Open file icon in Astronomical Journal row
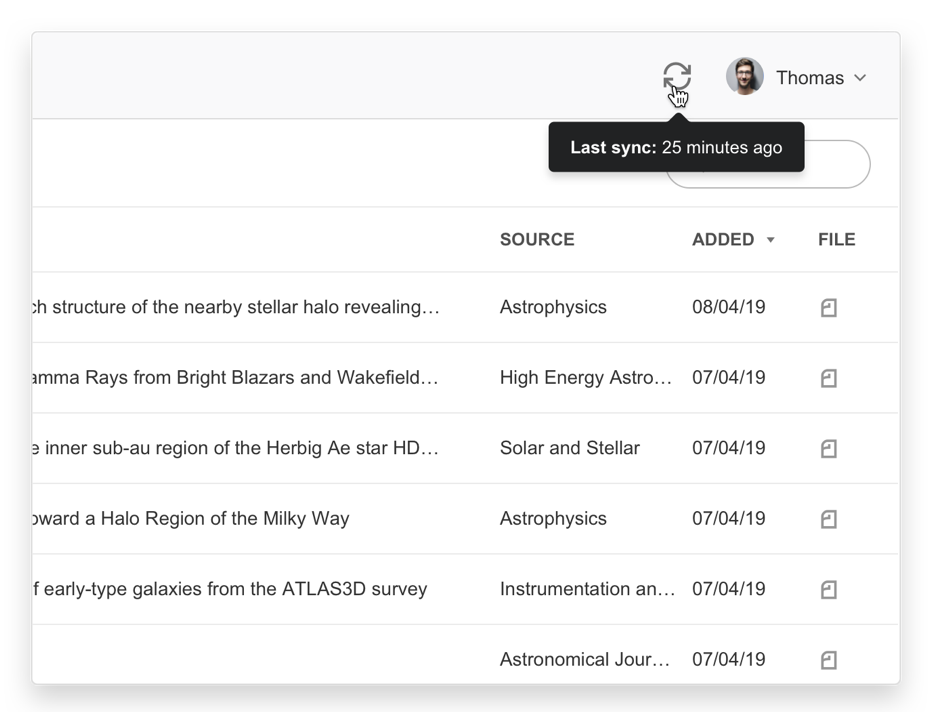 pyautogui.click(x=828, y=660)
